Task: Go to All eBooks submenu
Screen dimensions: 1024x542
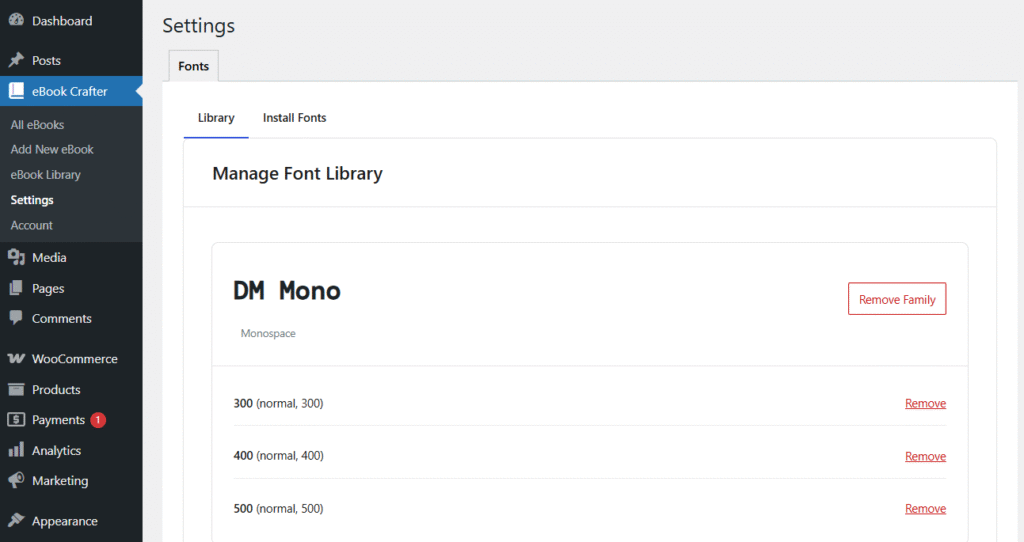Action: click(x=37, y=125)
